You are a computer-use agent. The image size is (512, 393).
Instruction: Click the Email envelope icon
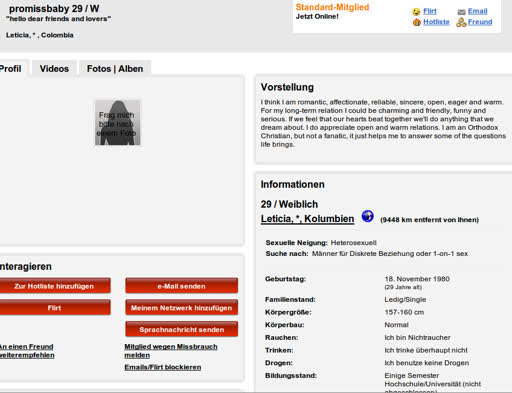click(x=461, y=12)
